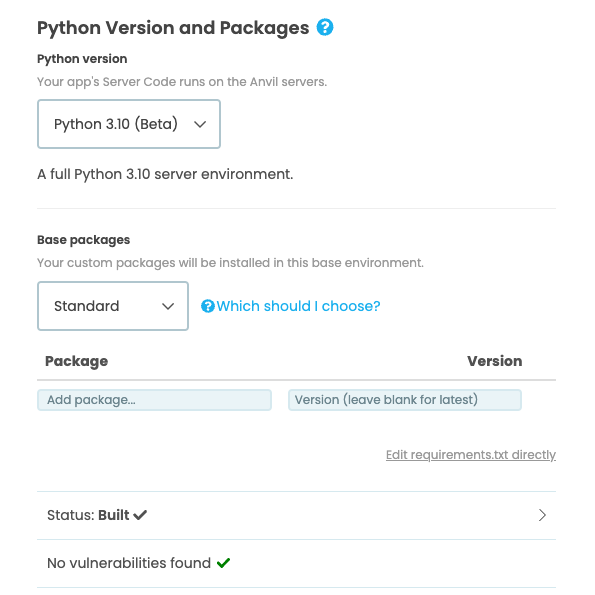Click the Base packages section label
The image size is (595, 595).
coord(83,240)
